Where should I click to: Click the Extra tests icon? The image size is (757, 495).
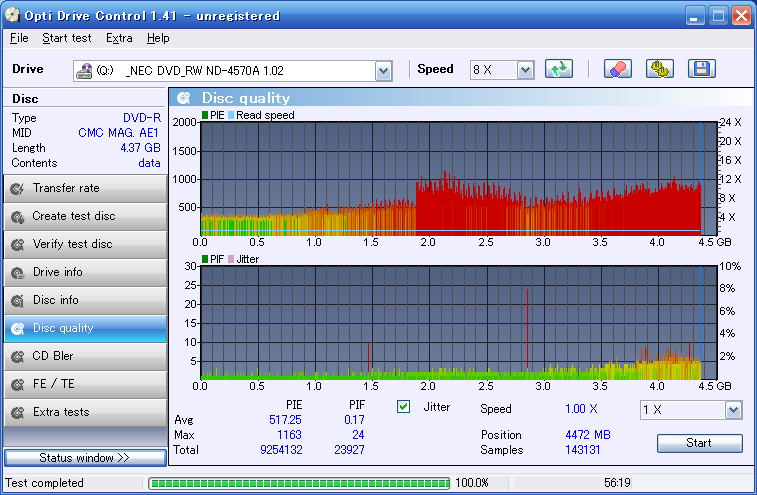point(17,413)
